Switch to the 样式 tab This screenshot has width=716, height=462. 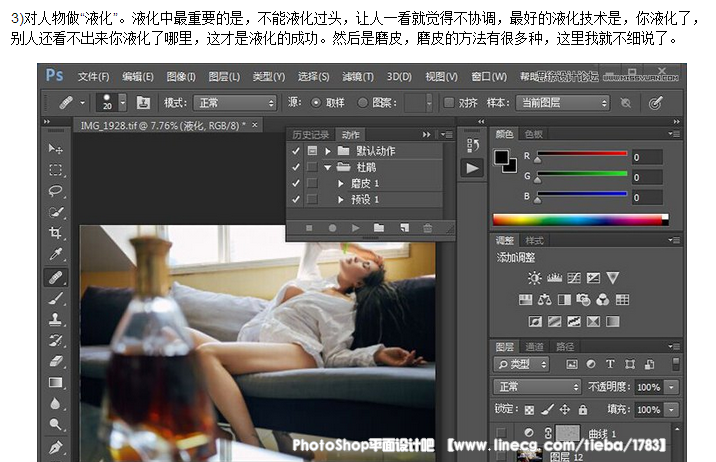(534, 241)
